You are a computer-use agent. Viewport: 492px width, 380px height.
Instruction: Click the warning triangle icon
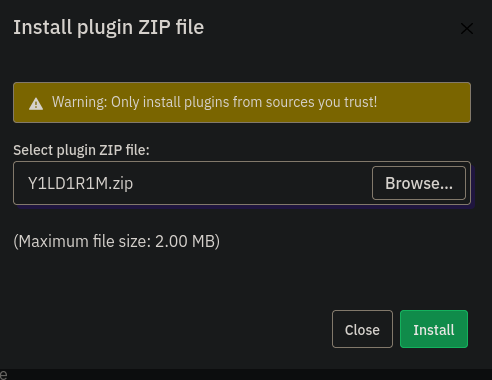pyautogui.click(x=36, y=104)
